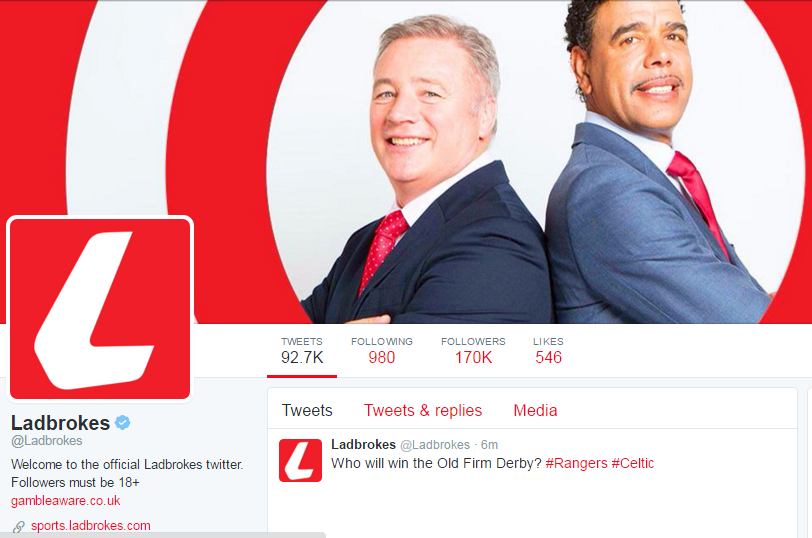Open the large Ladbrokes profile avatar
812x538 pixels.
[x=100, y=309]
